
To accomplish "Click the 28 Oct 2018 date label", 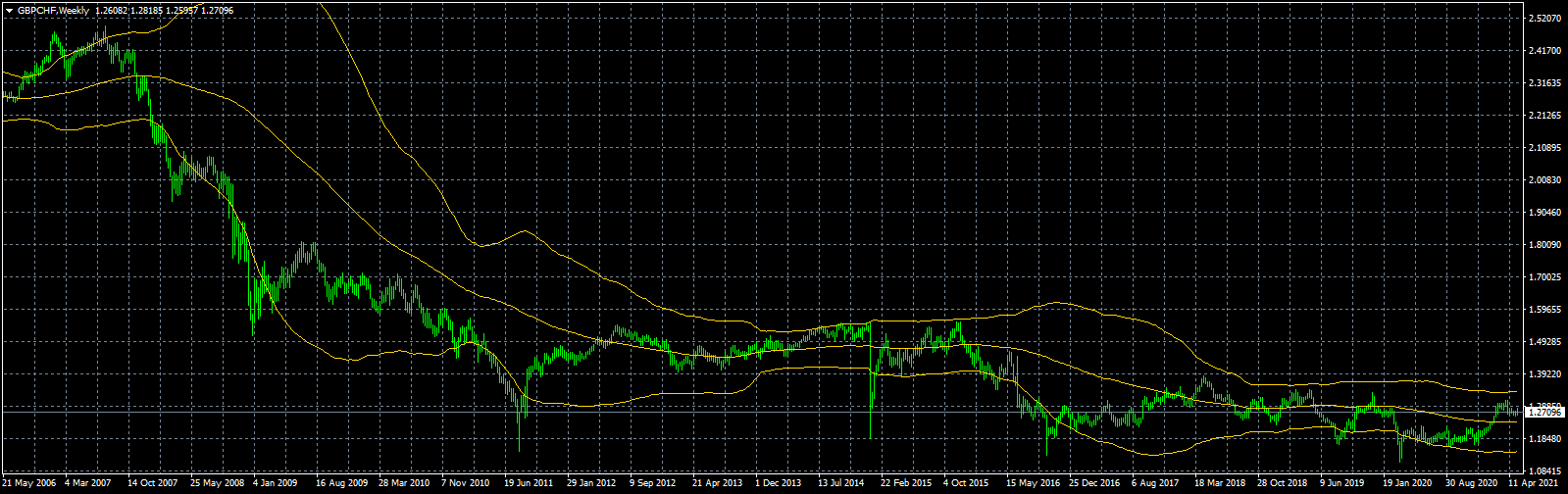I will tap(1282, 483).
